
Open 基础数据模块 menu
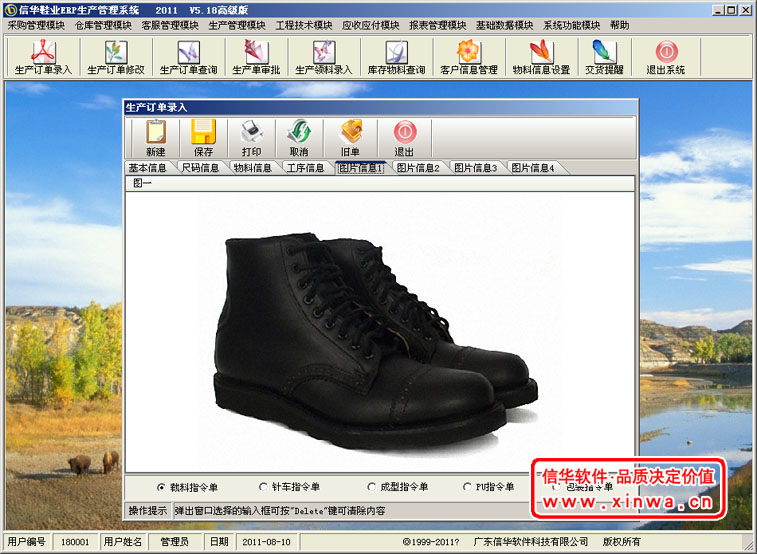tap(505, 26)
